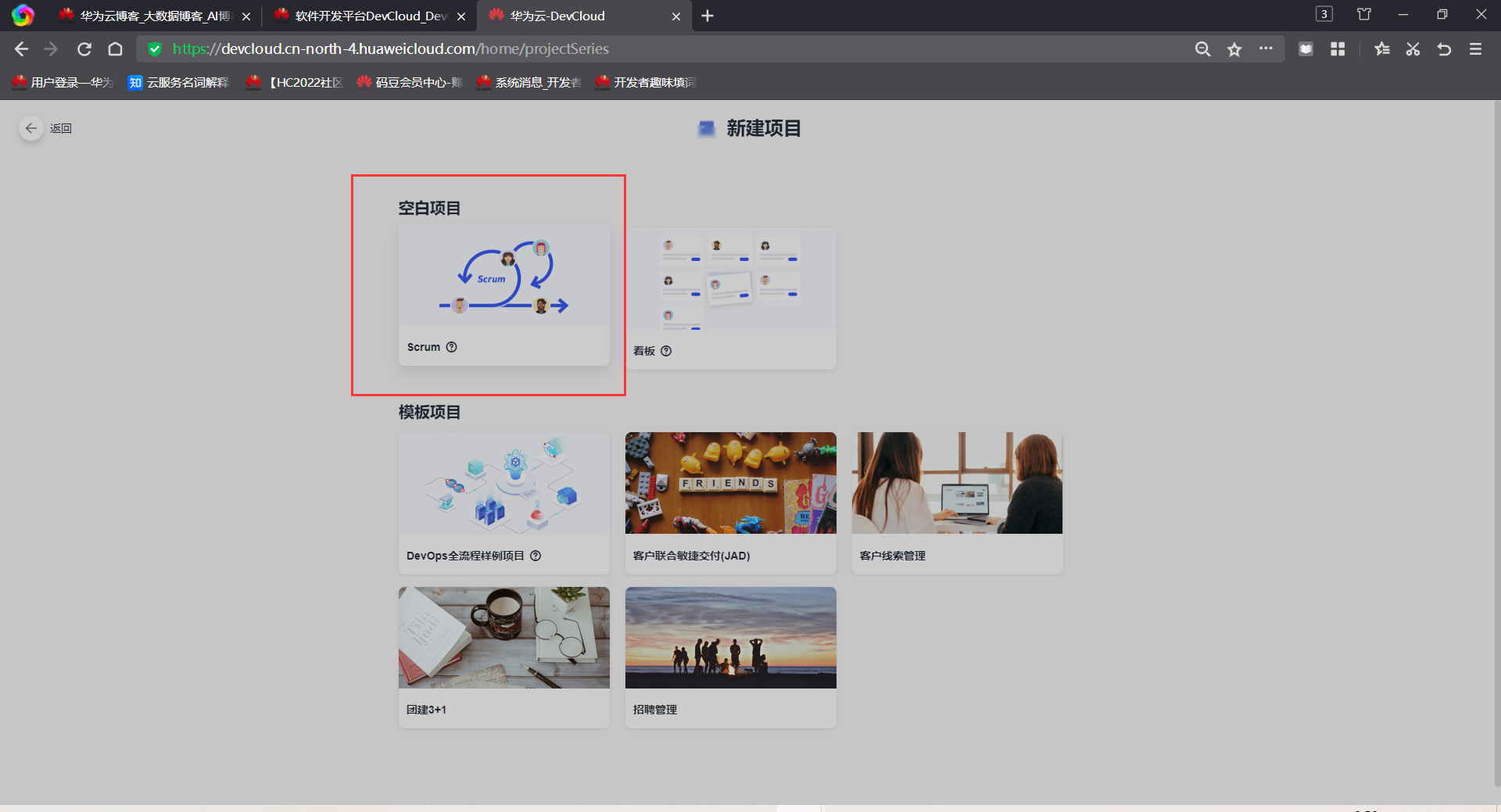1501x812 pixels.
Task: Select the 看板 blank project card
Action: click(x=731, y=299)
